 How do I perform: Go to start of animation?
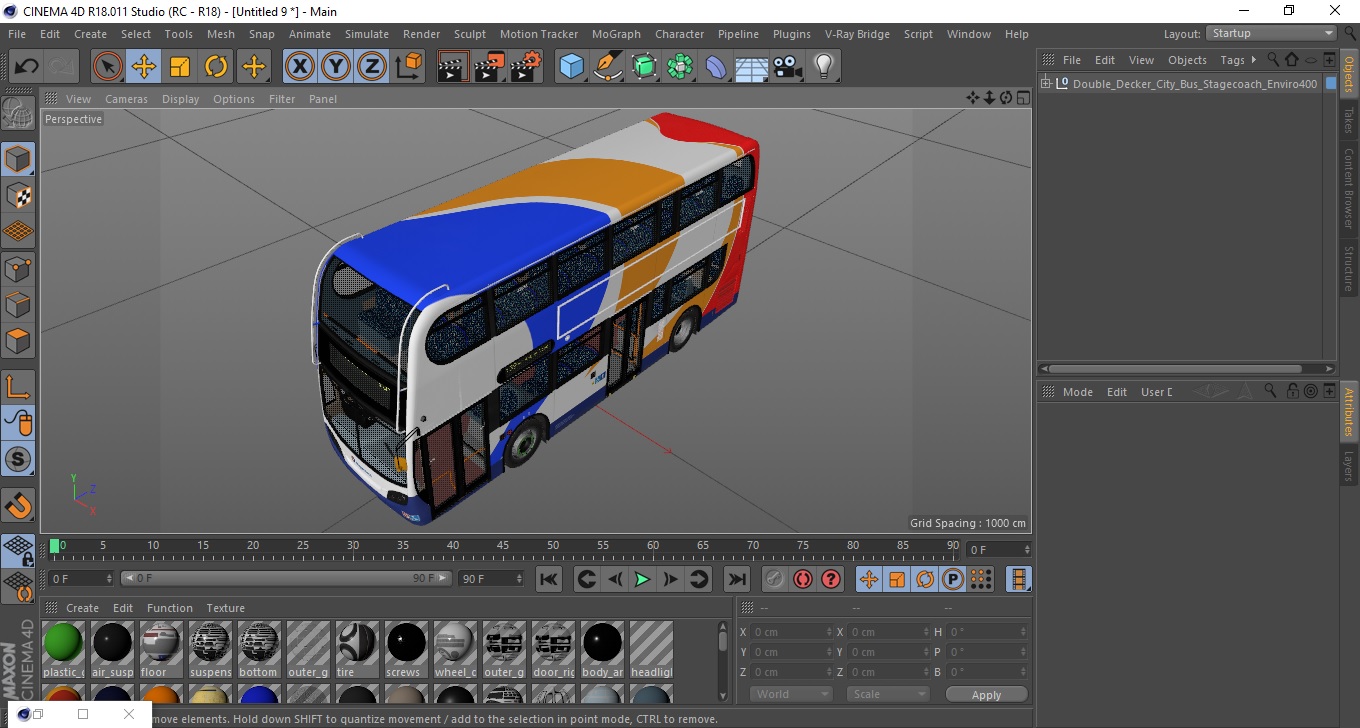tap(549, 579)
